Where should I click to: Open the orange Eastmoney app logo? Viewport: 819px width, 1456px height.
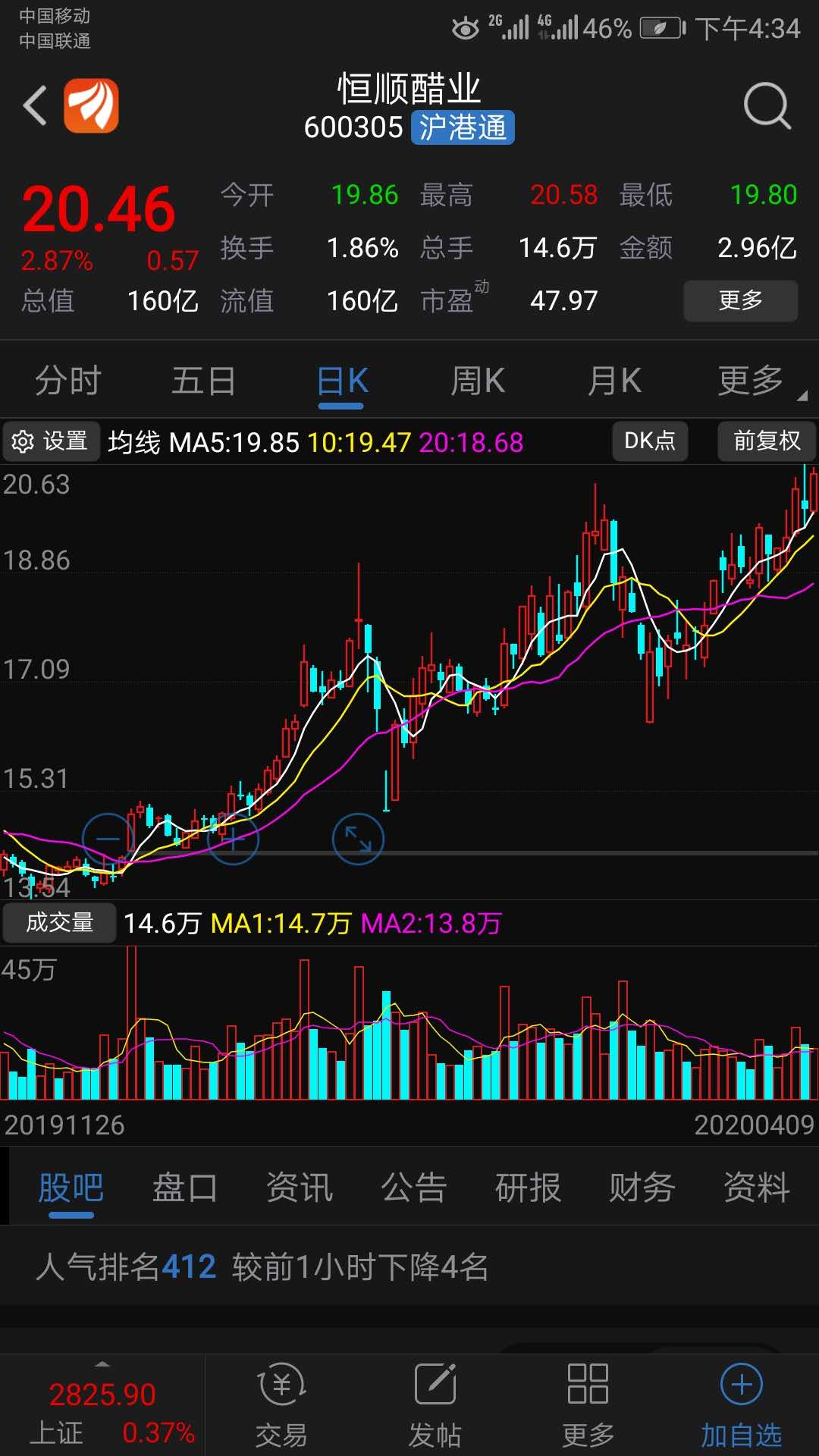pyautogui.click(x=91, y=105)
